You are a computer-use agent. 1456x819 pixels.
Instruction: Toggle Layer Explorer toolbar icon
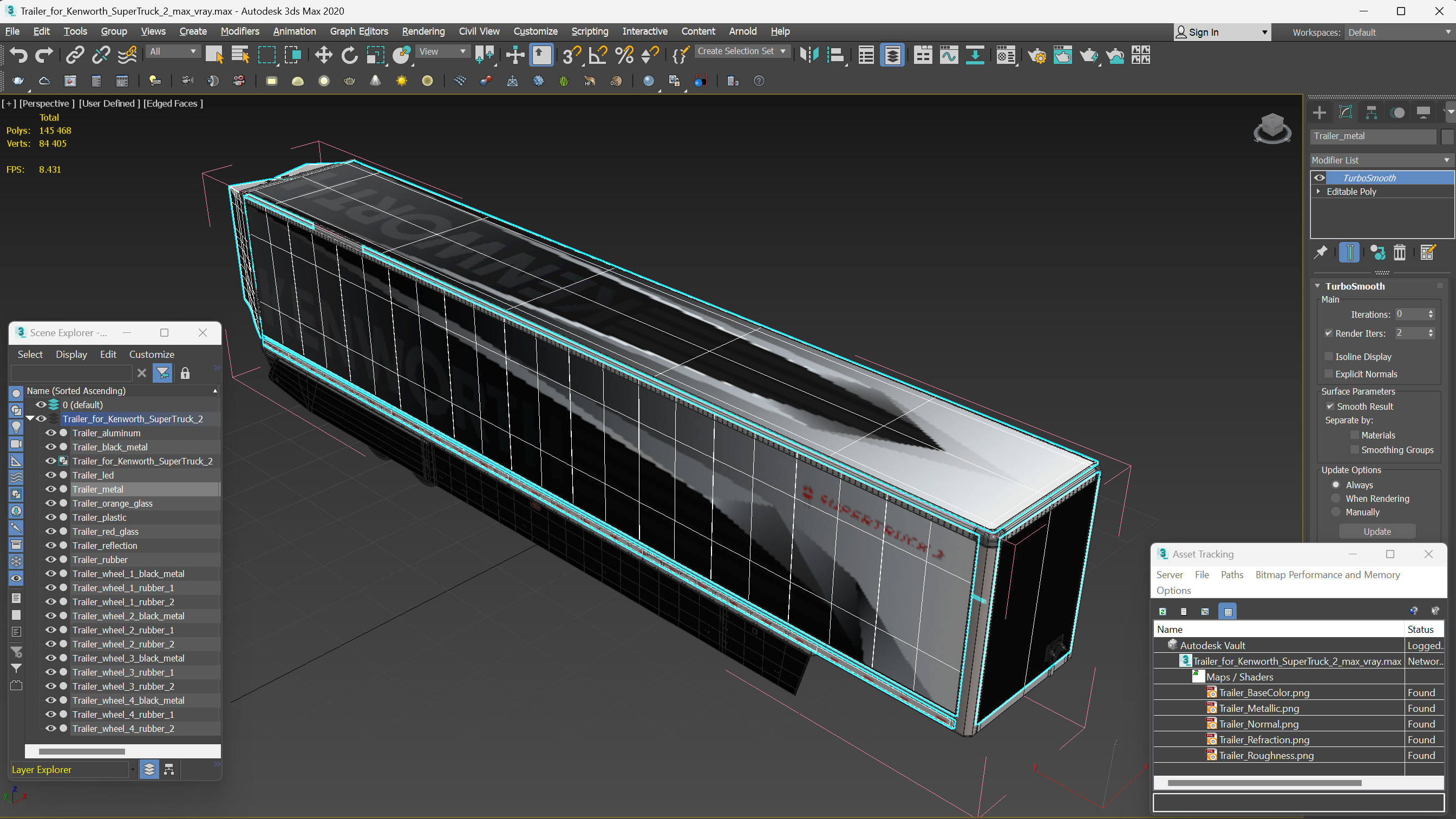(x=892, y=55)
